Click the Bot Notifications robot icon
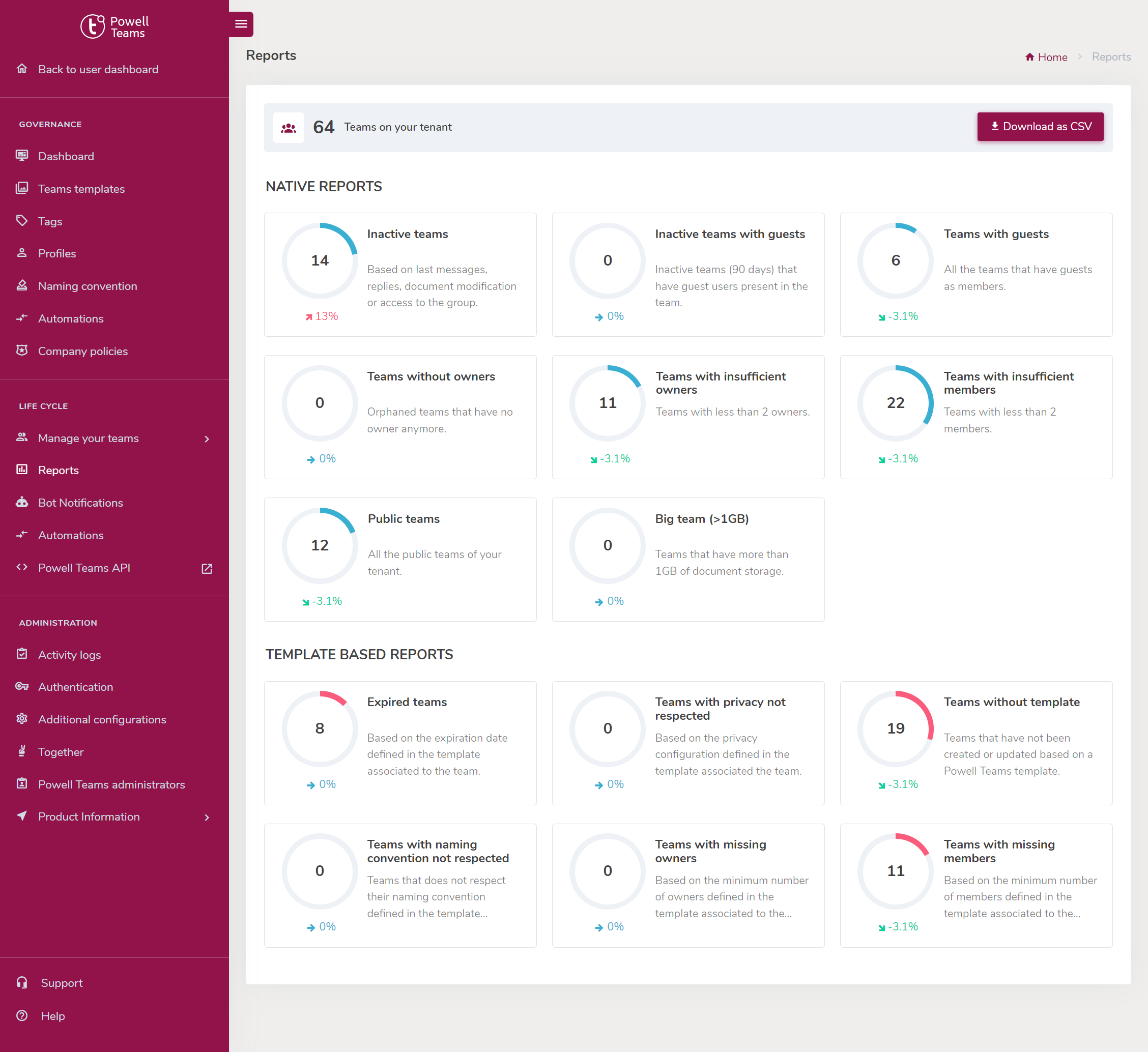The image size is (1148, 1052). tap(22, 502)
